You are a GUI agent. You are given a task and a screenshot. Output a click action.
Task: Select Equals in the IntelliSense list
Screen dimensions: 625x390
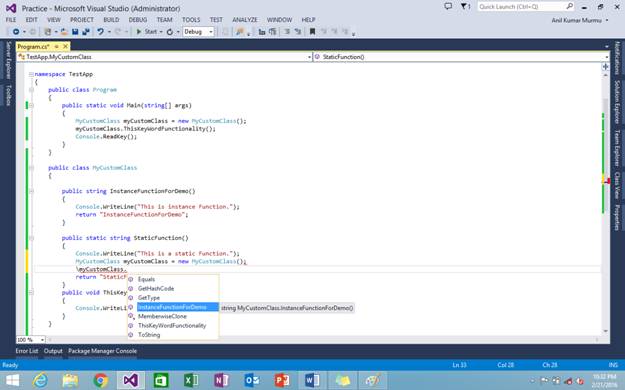(173, 280)
